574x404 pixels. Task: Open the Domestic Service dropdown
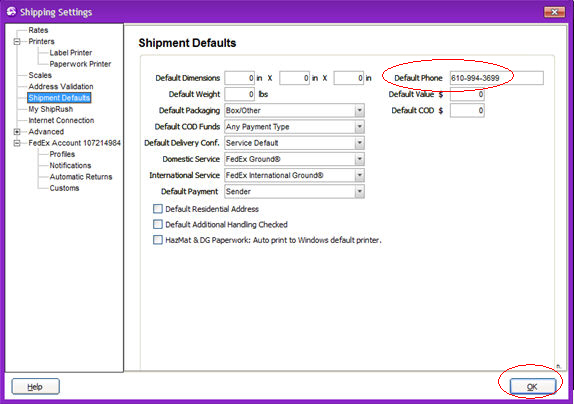tap(359, 159)
